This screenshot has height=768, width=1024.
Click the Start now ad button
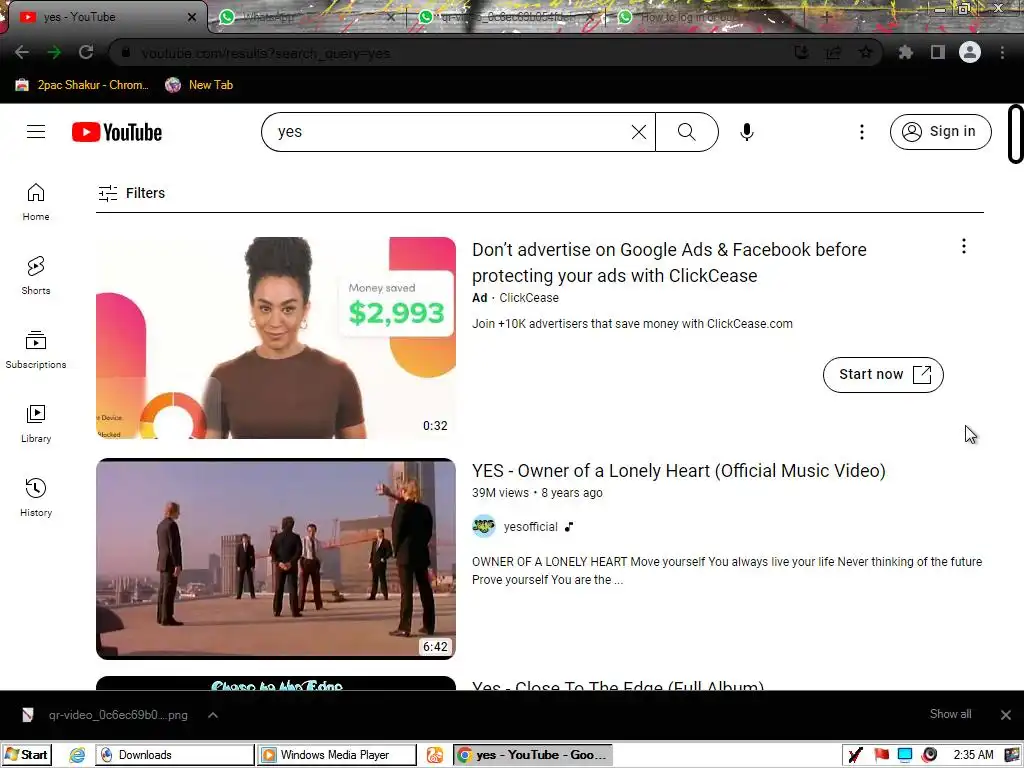883,375
